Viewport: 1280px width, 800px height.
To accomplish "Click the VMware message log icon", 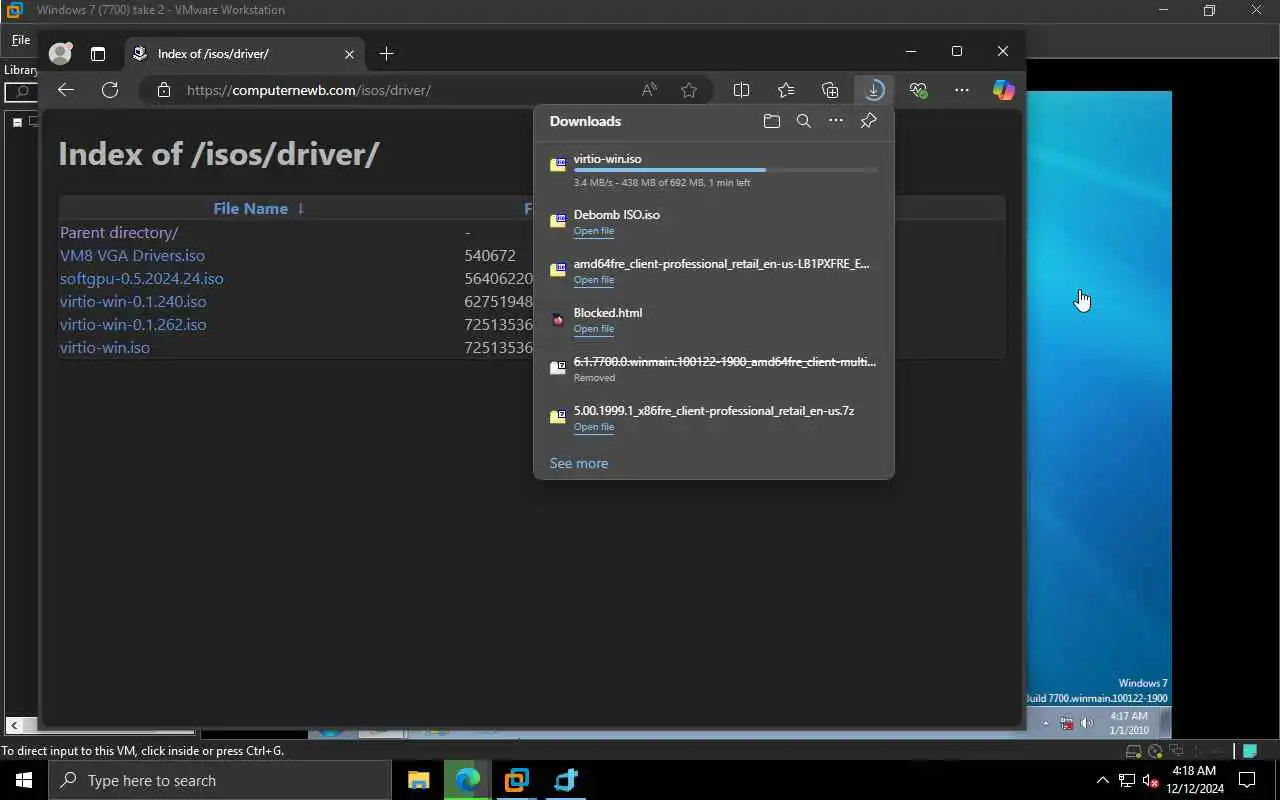I will [1250, 751].
